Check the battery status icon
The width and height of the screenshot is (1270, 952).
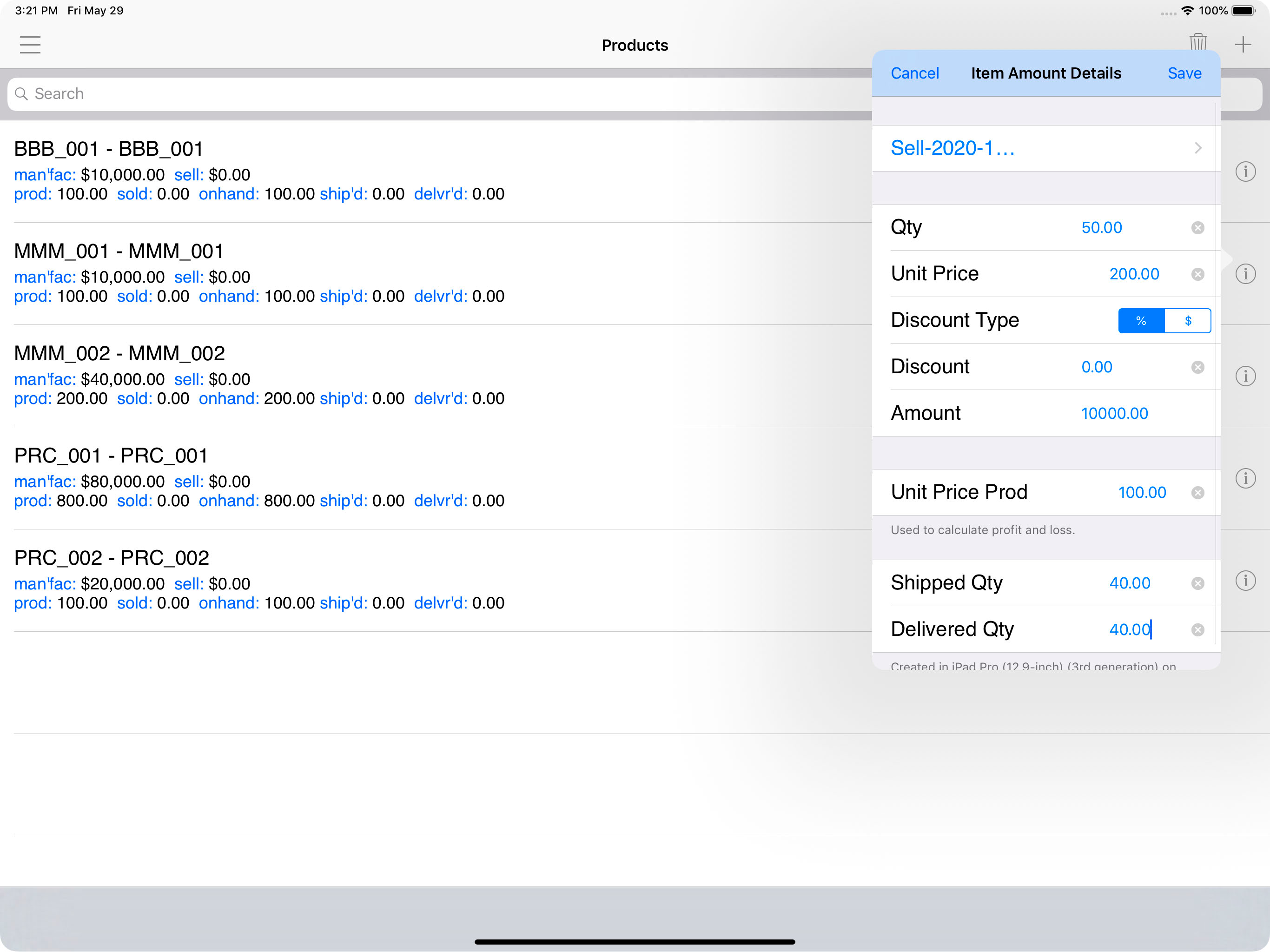pyautogui.click(x=1244, y=11)
